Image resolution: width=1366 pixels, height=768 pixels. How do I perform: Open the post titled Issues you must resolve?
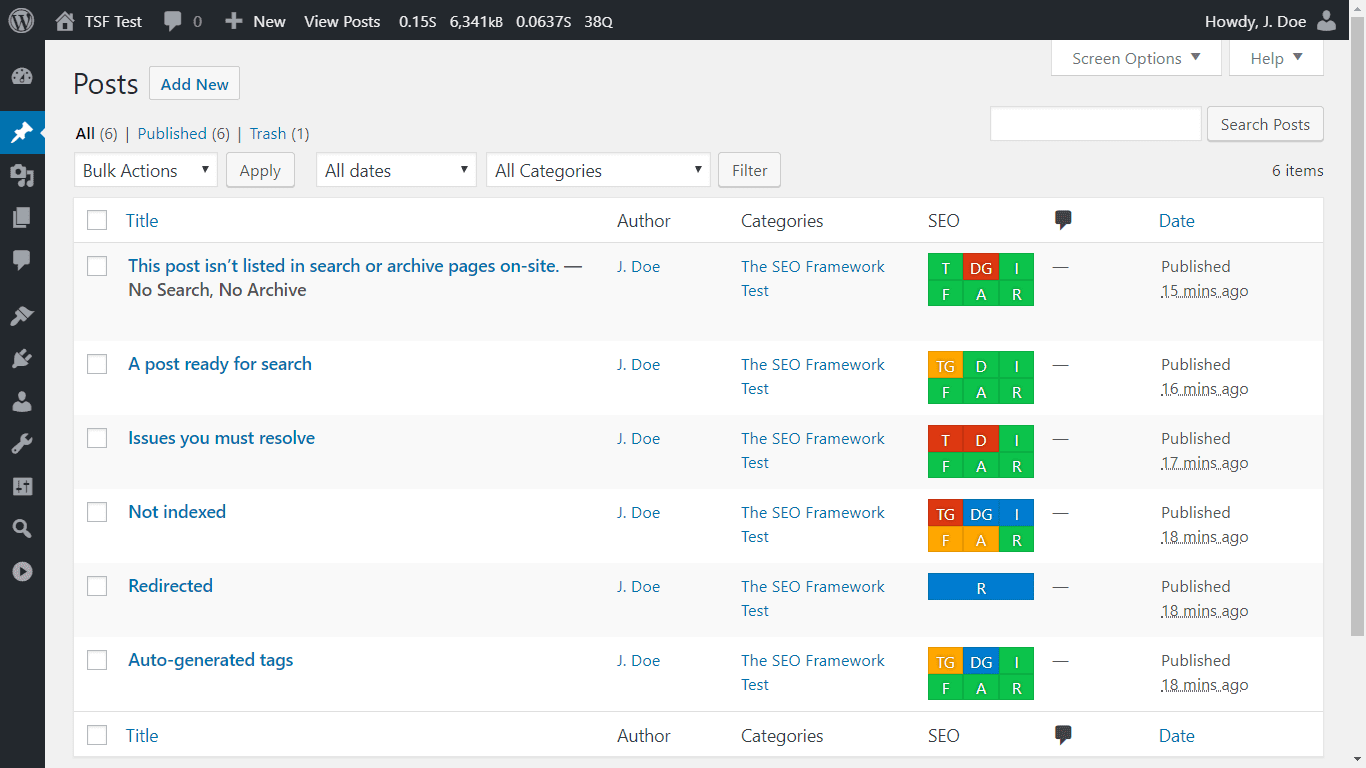coord(221,437)
